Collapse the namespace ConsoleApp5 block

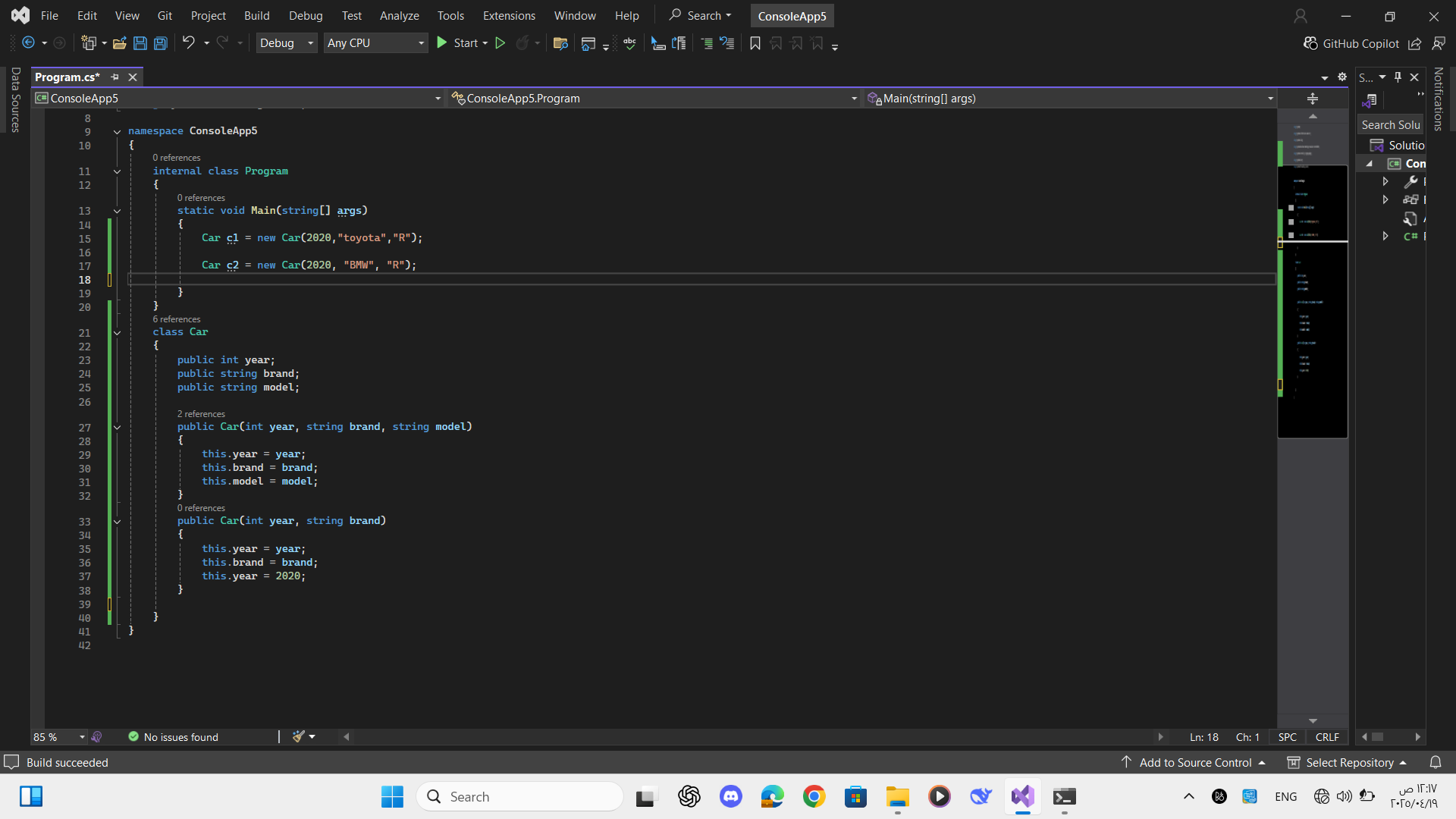pyautogui.click(x=118, y=131)
